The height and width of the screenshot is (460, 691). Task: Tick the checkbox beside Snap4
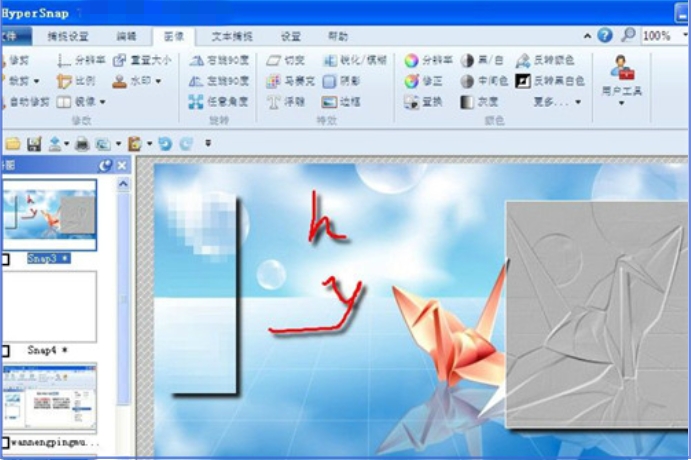5,351
